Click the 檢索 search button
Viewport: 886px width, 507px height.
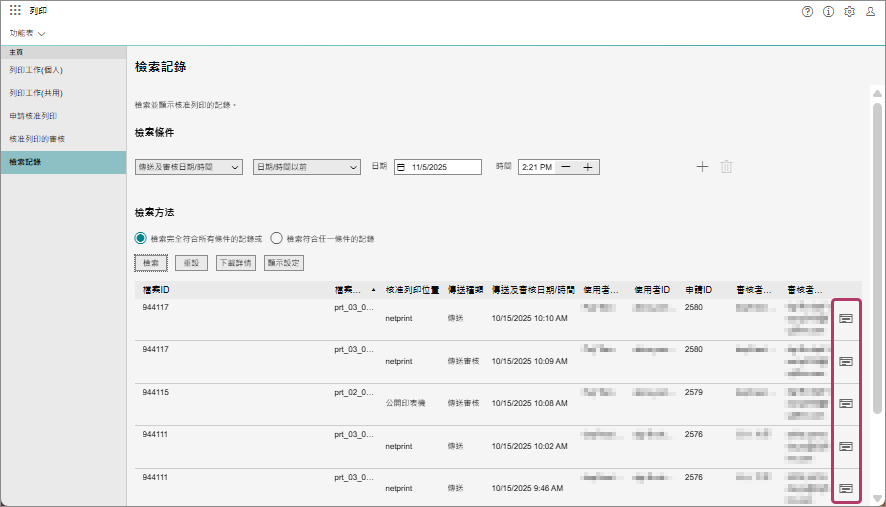click(x=151, y=263)
